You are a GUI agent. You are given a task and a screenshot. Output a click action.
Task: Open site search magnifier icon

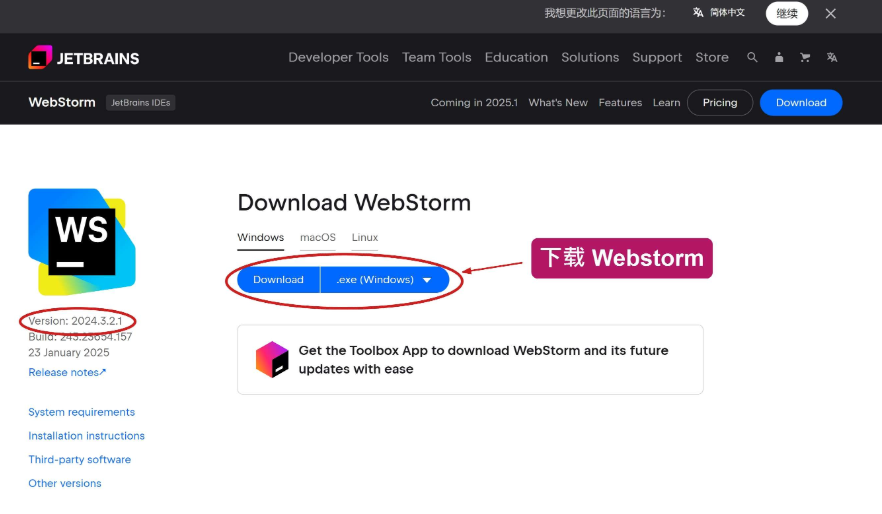coord(752,57)
